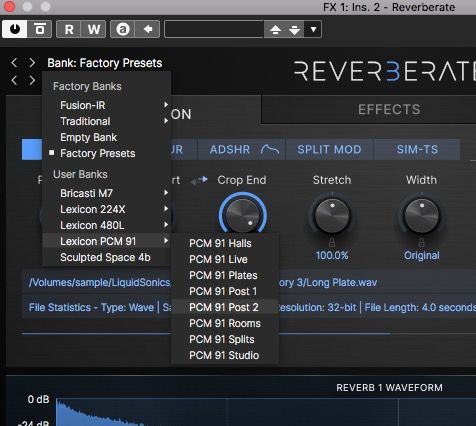Choose PCM 91 Splits
The image size is (476, 426).
coord(225,339)
